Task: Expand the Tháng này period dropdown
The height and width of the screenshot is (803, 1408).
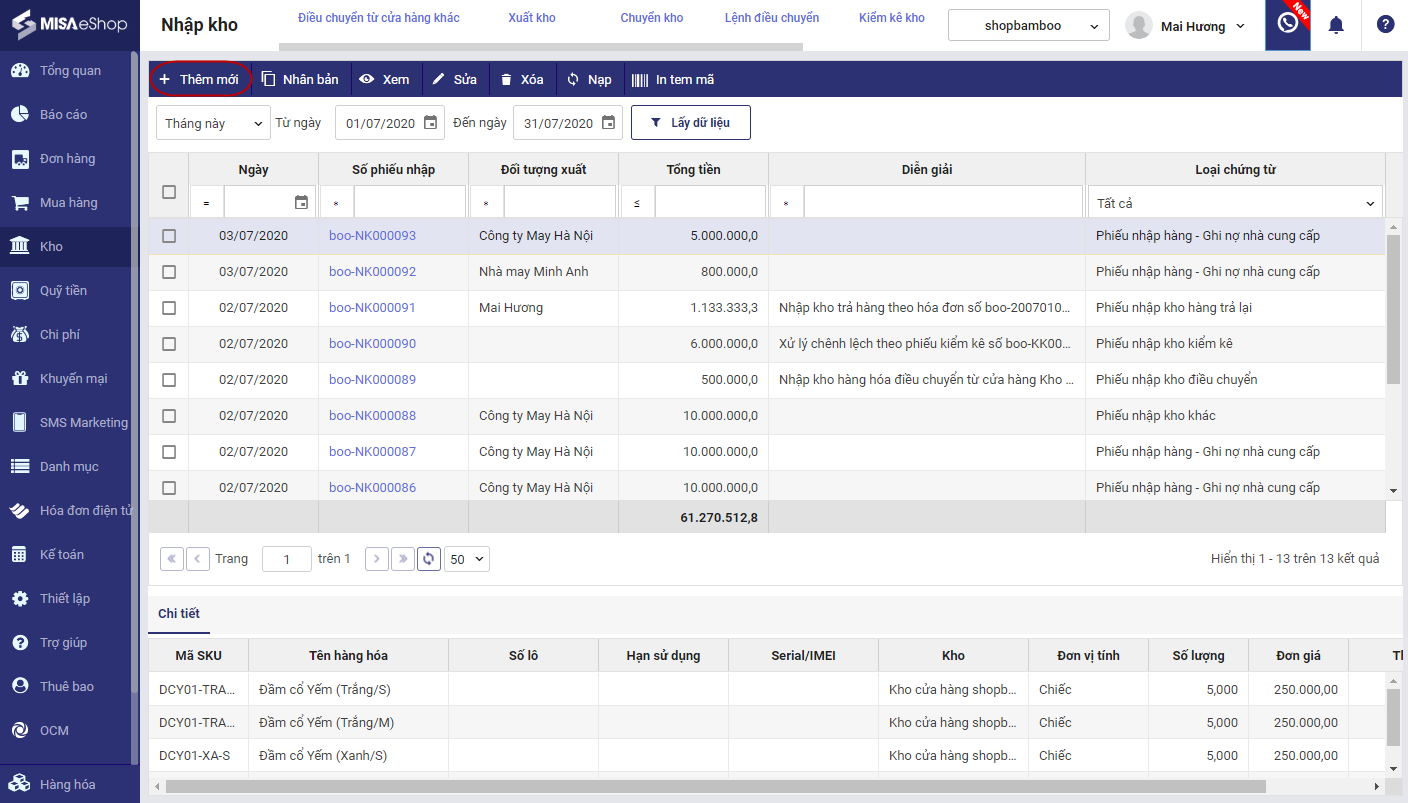Action: [213, 123]
